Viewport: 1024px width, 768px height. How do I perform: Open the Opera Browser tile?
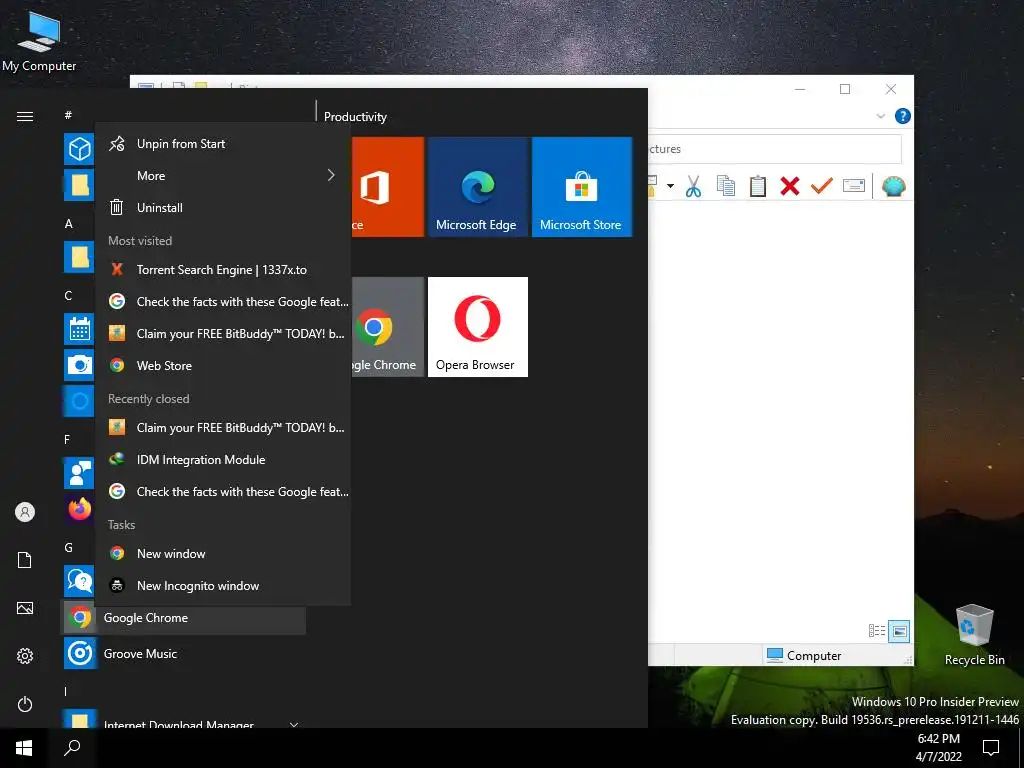pos(478,327)
